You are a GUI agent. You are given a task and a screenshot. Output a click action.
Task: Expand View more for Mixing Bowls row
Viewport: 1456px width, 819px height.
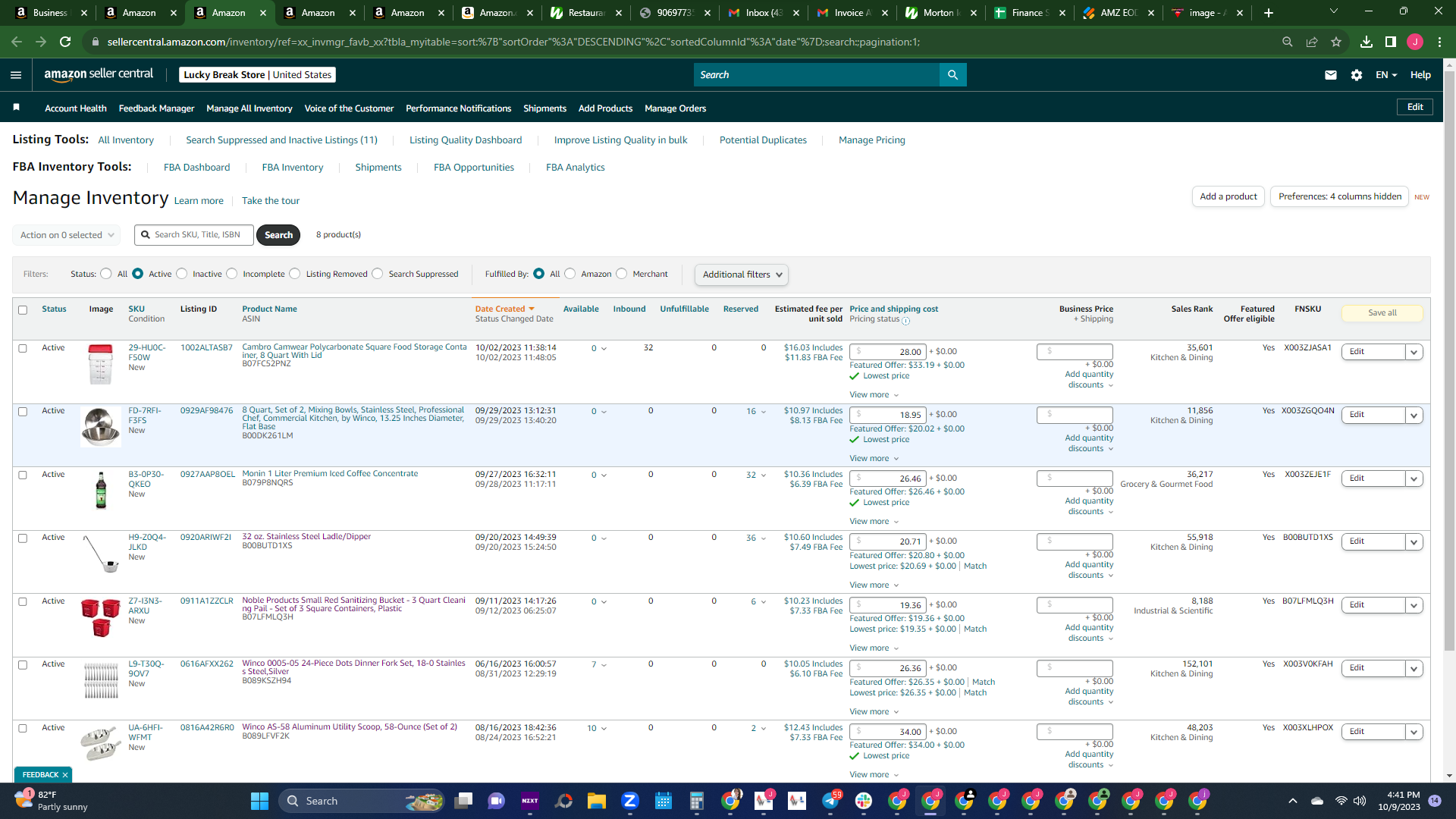coord(874,459)
